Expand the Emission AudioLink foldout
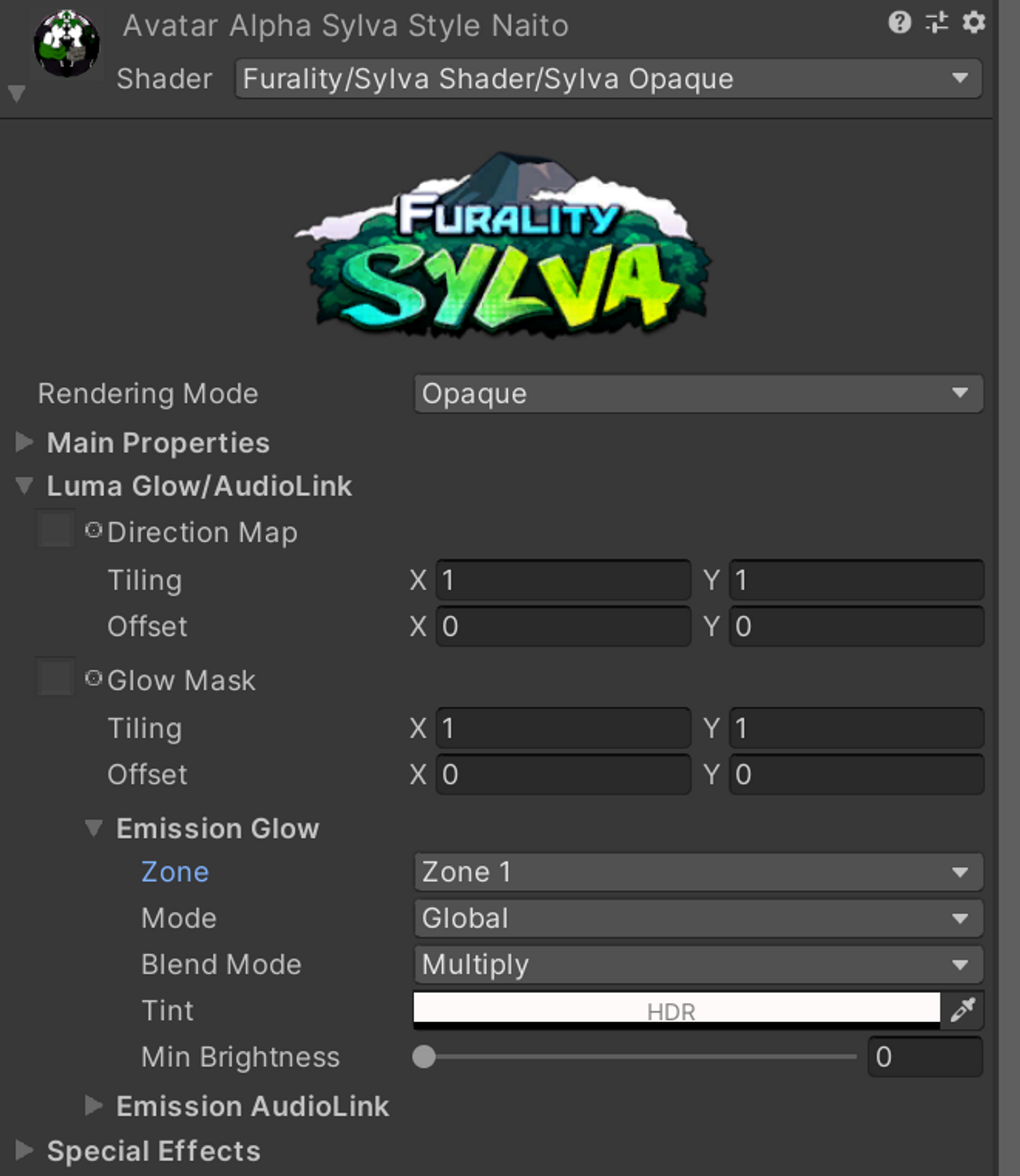This screenshot has height=1176, width=1020. 93,1106
